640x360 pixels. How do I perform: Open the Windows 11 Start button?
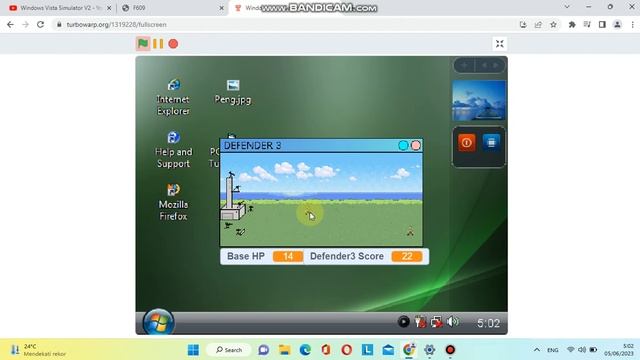click(x=193, y=350)
